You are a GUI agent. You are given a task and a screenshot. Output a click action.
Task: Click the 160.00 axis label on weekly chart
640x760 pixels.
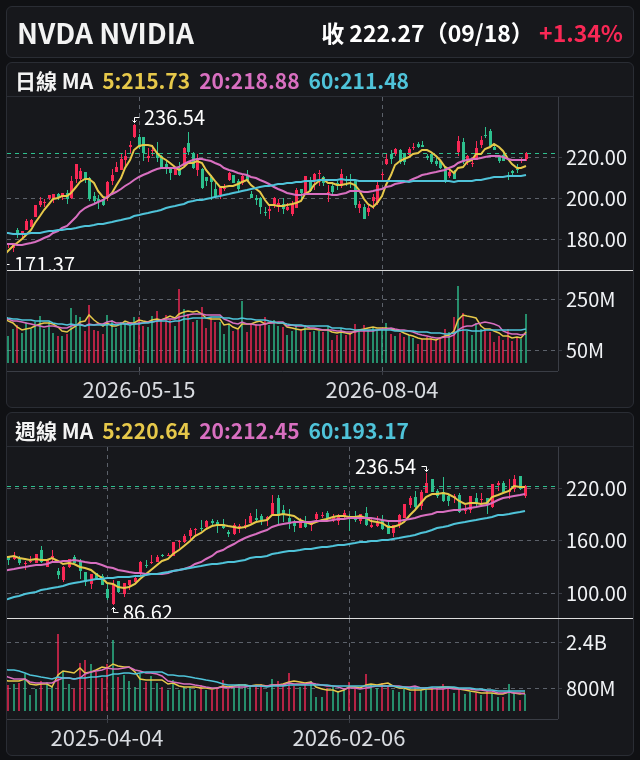596,541
